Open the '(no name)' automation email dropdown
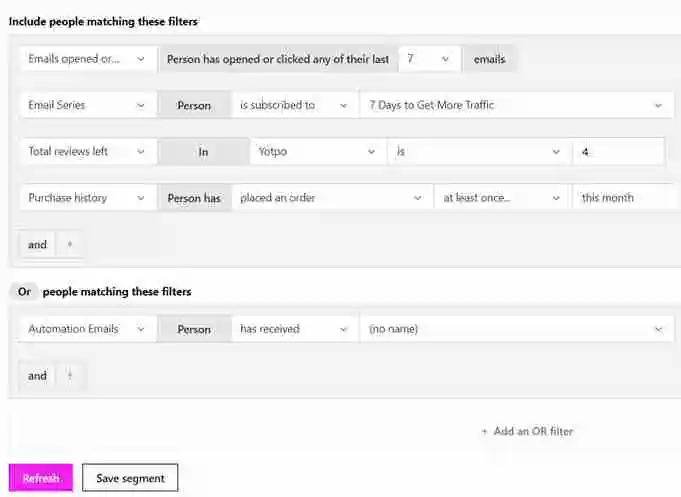The height and width of the screenshot is (497, 681). [516, 329]
